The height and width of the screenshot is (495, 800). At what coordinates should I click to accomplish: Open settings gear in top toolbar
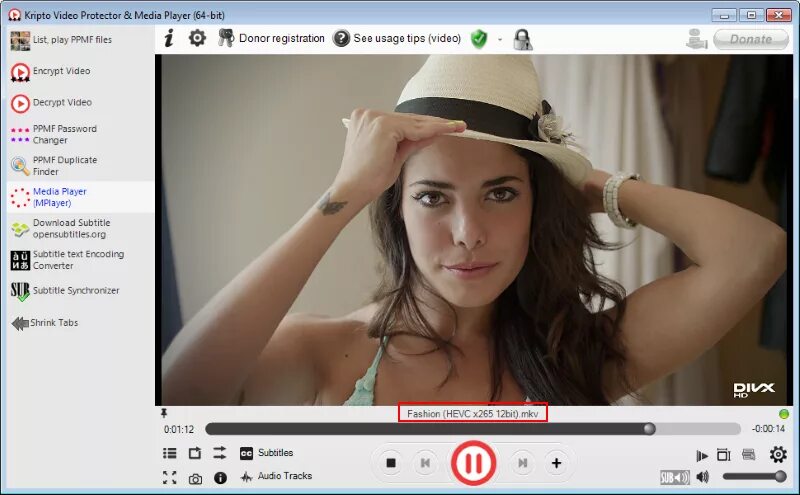point(197,38)
